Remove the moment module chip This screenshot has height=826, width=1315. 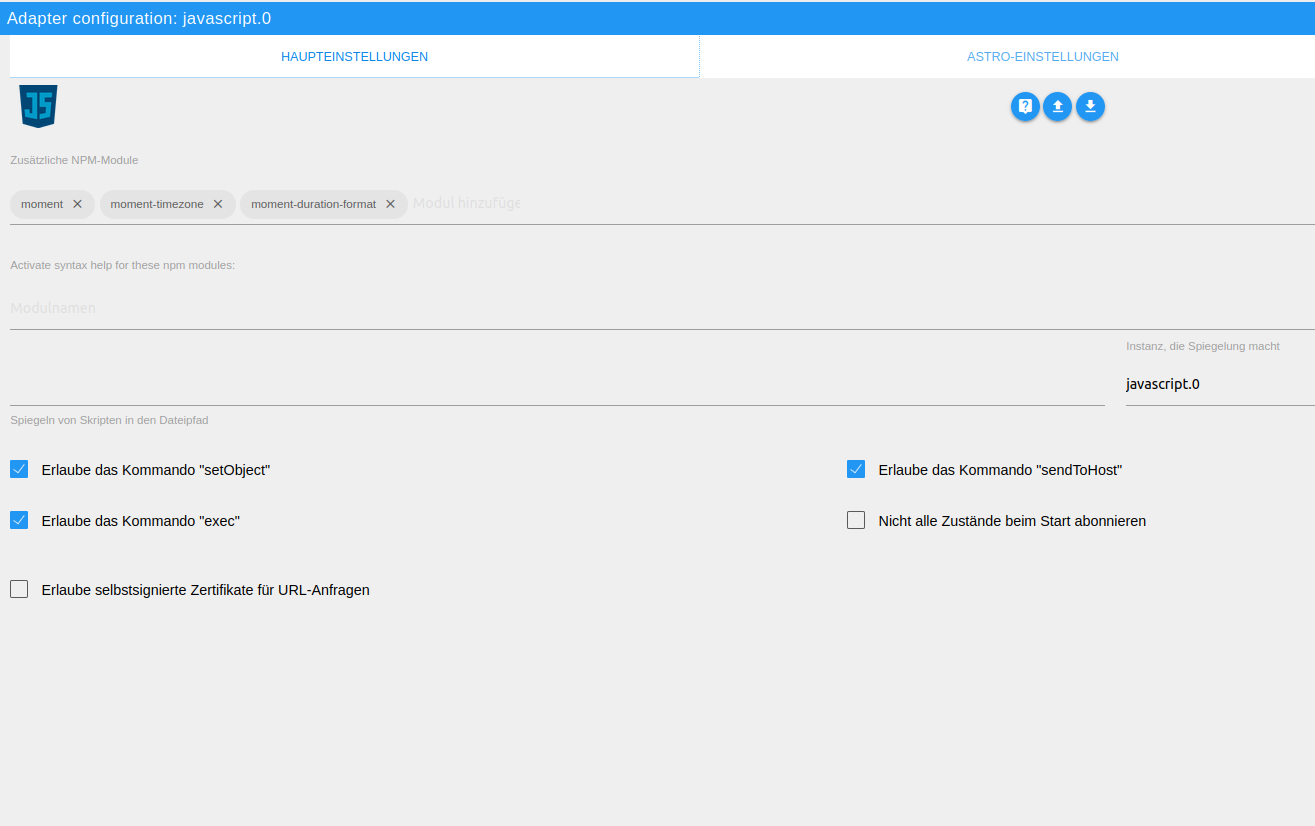(x=77, y=204)
